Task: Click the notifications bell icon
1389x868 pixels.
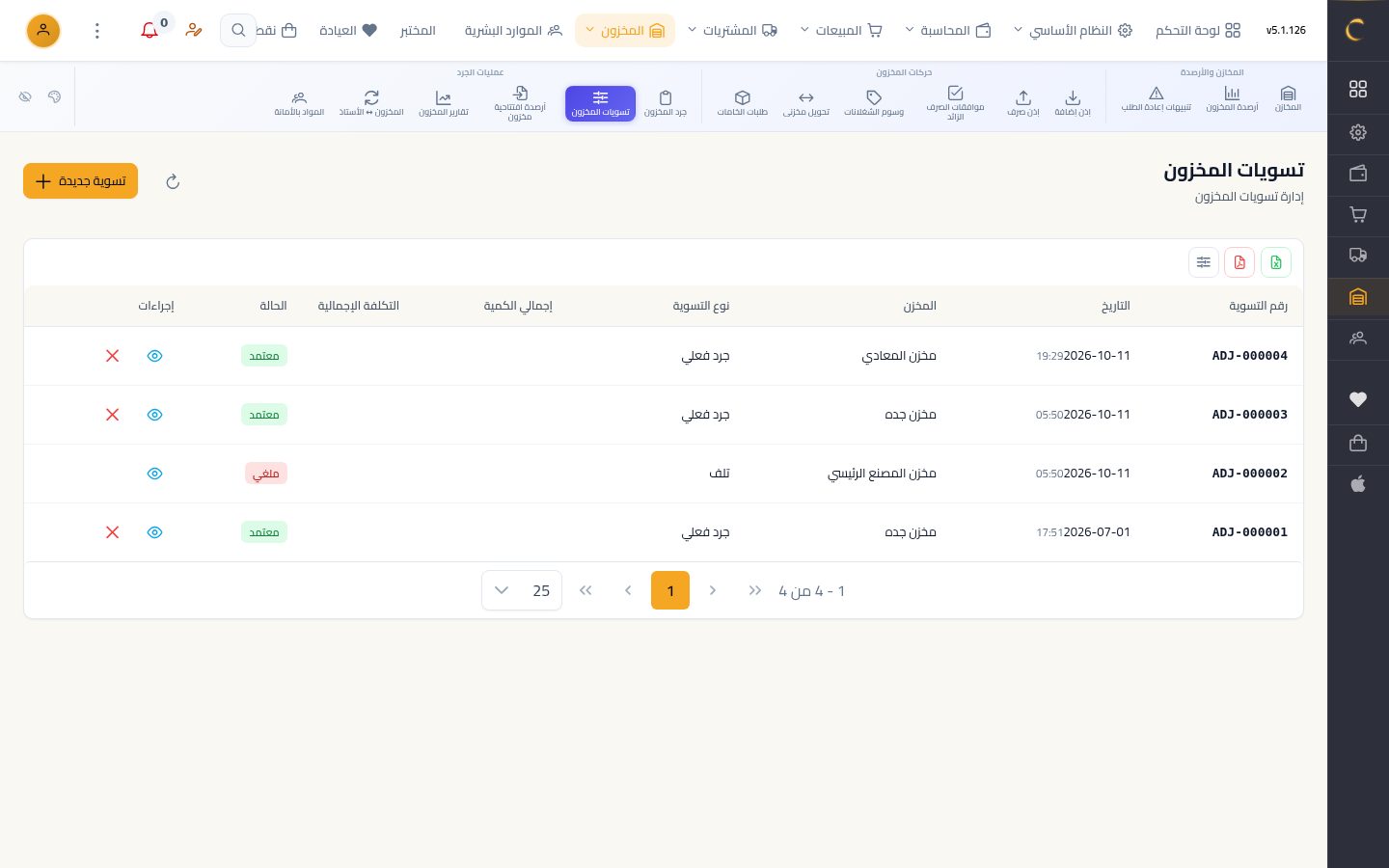Action: point(150,31)
